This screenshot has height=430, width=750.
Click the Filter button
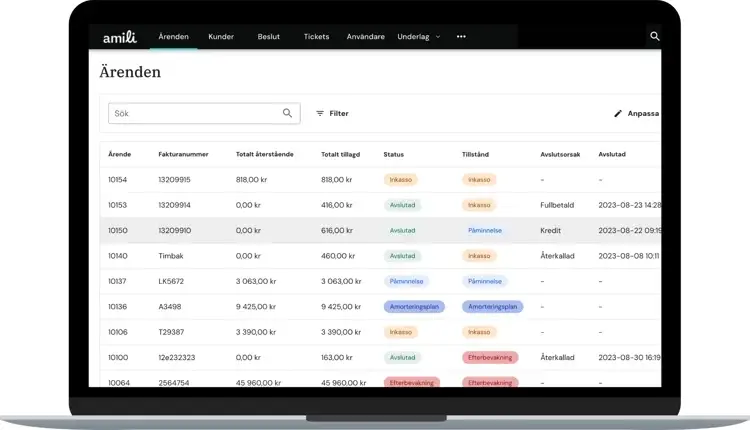332,113
